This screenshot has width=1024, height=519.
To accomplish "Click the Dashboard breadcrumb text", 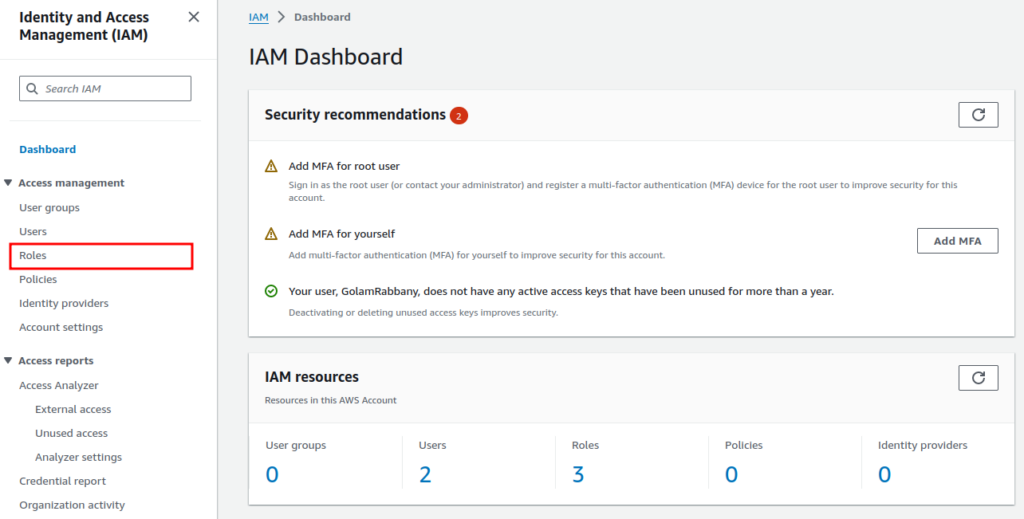I will 322,17.
